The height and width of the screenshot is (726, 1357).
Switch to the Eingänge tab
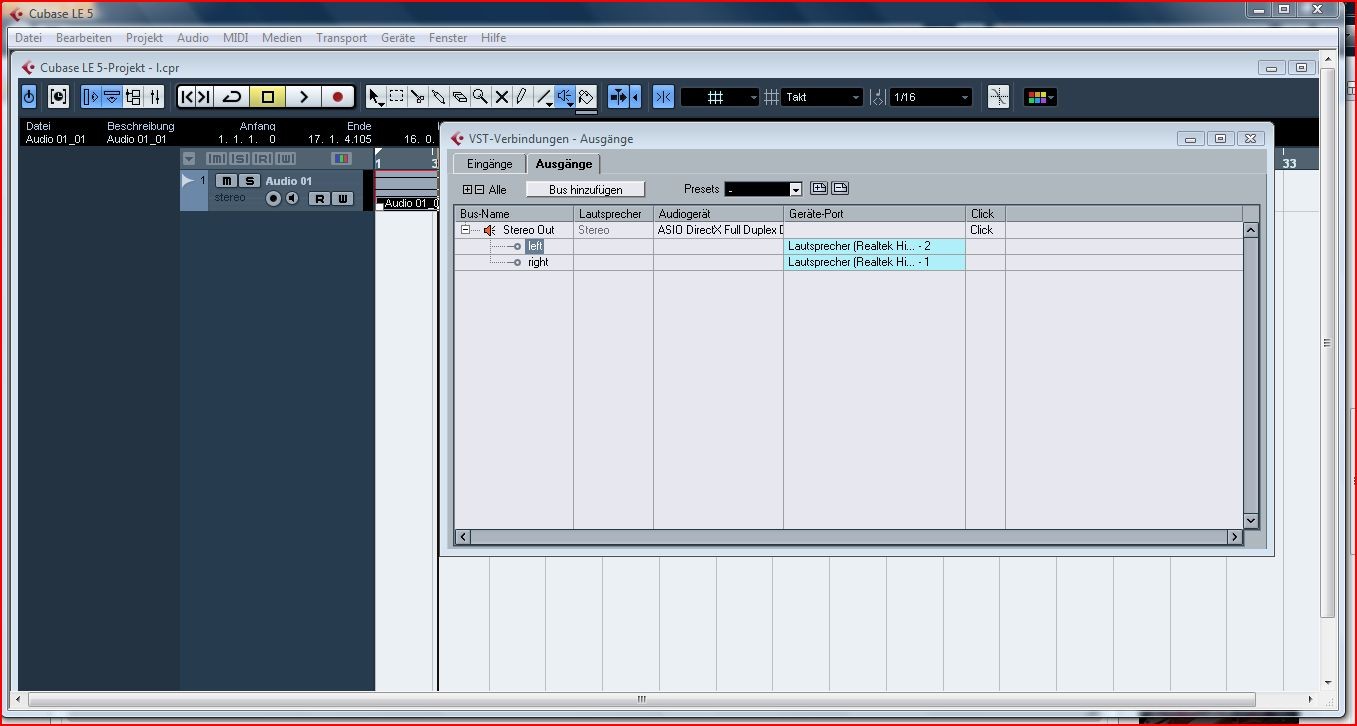click(489, 164)
